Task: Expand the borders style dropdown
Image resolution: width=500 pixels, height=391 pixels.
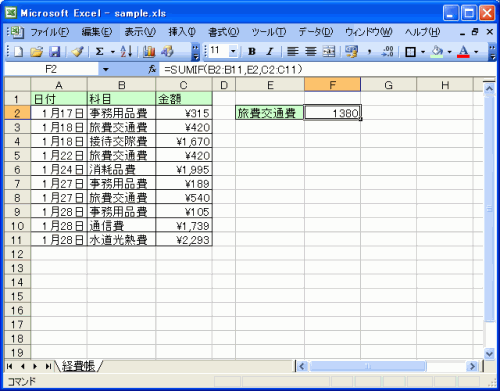Action: point(423,52)
